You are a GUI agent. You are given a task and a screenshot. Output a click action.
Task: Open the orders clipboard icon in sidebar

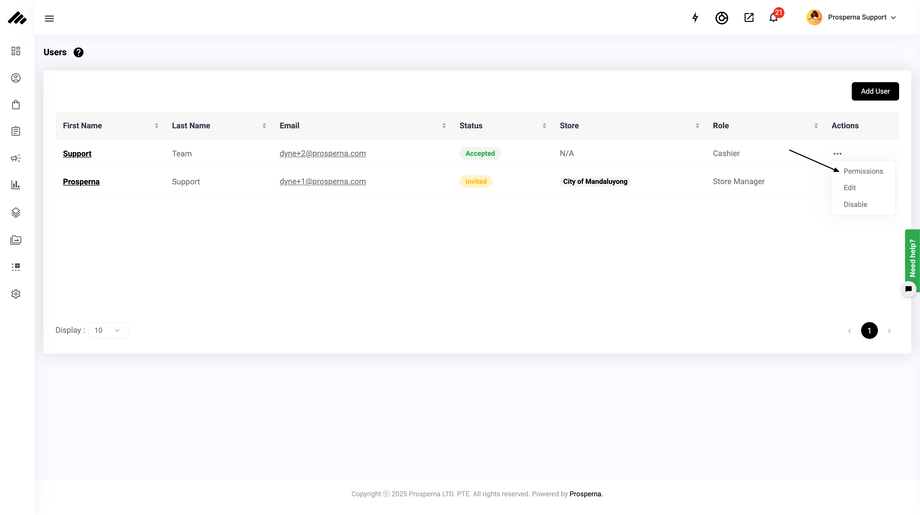[x=16, y=131]
